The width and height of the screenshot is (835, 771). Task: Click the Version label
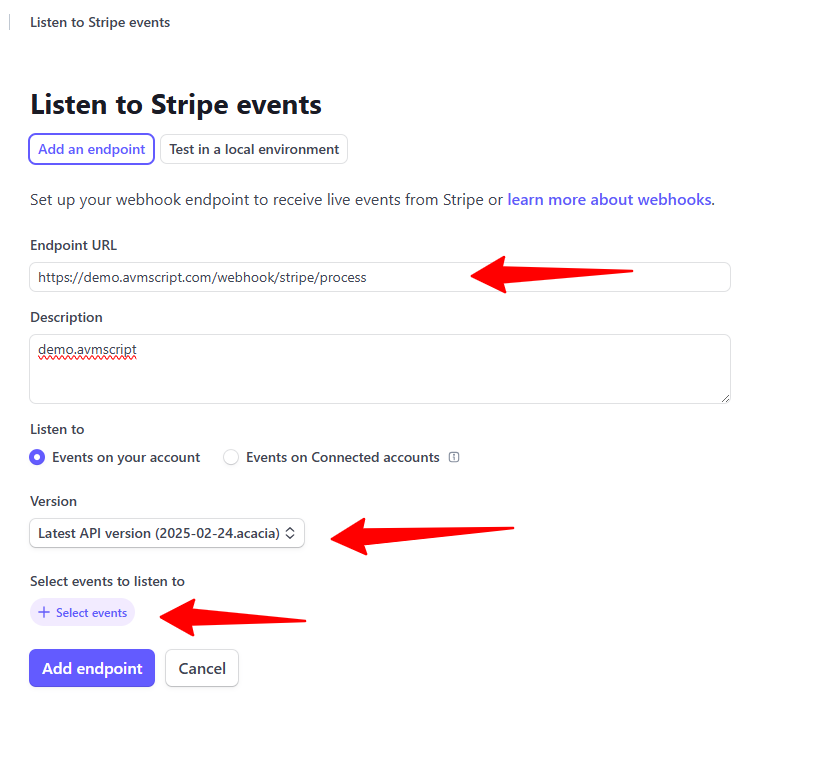pos(54,501)
